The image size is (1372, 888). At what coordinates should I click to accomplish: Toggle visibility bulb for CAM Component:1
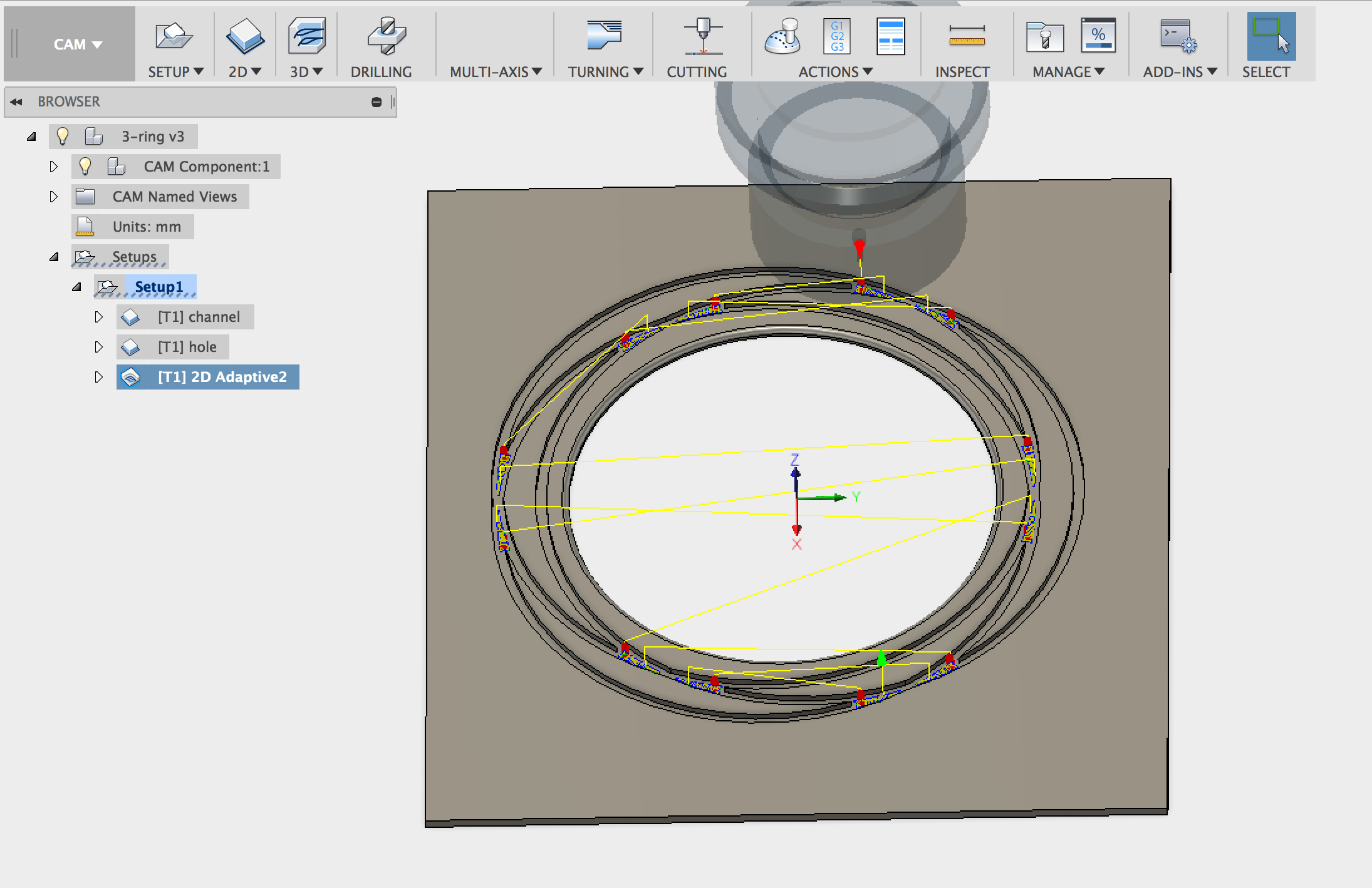pos(85,166)
